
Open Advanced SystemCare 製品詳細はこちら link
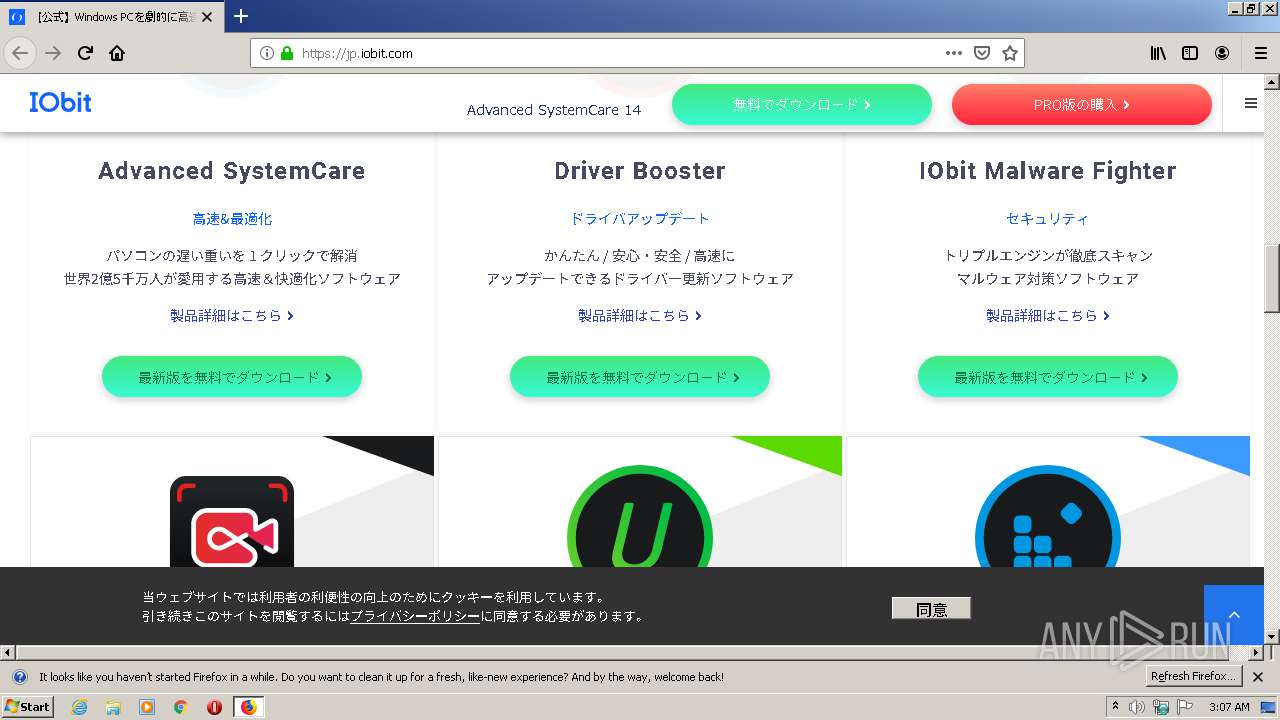pos(232,315)
